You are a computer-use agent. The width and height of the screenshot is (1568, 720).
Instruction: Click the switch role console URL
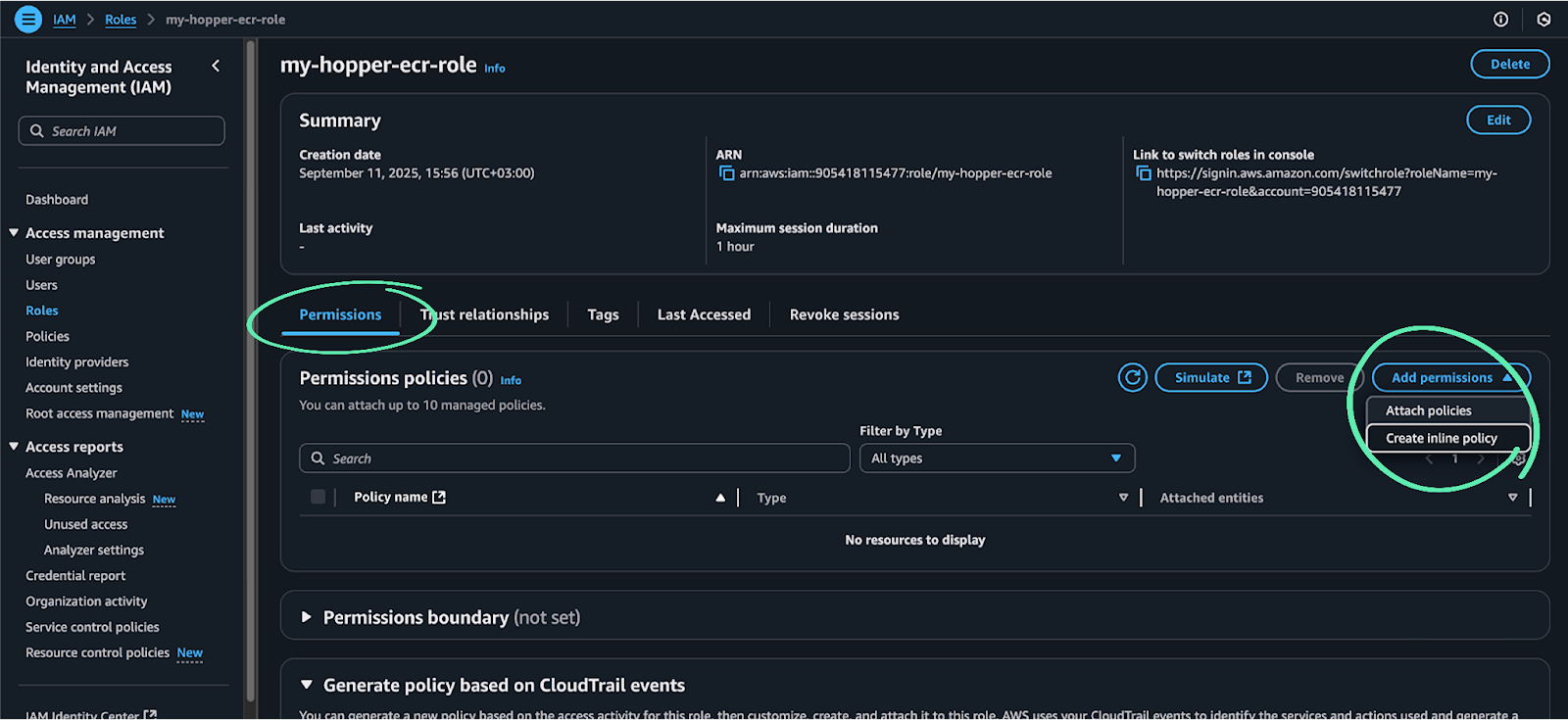[1327, 182]
